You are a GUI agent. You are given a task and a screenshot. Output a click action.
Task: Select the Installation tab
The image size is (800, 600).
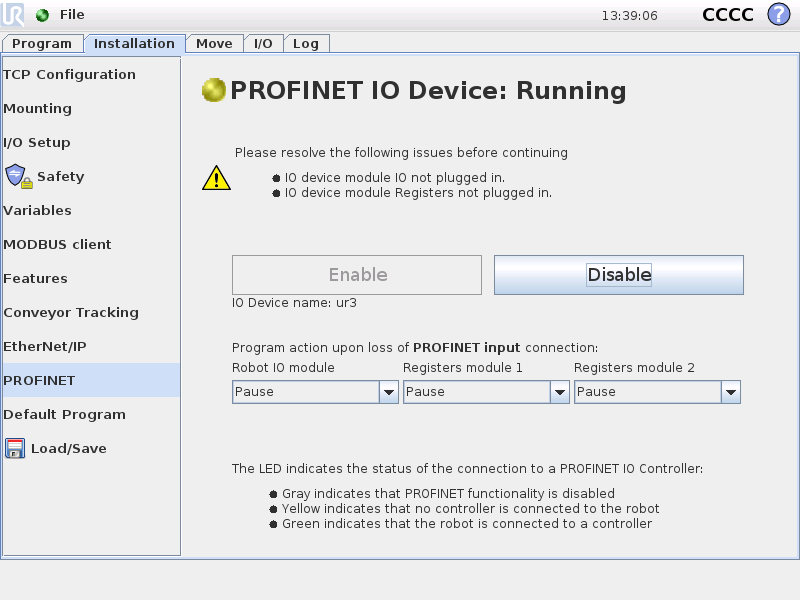(134, 43)
